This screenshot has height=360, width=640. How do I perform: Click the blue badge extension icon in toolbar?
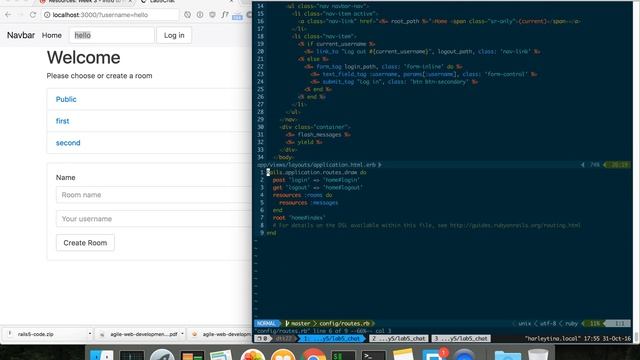(237, 16)
